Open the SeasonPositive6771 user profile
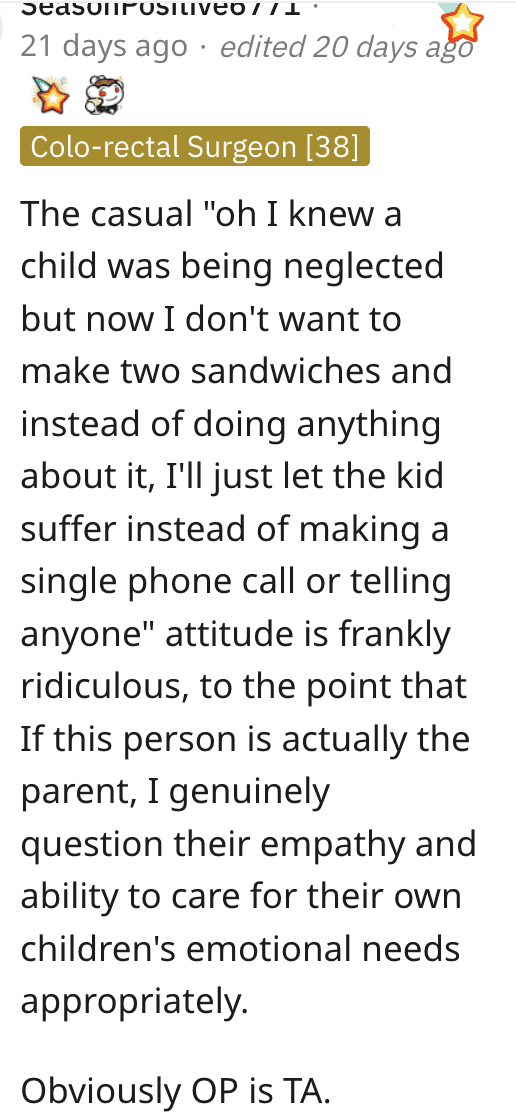Viewport: 516px width, 1118px height. [x=160, y=8]
